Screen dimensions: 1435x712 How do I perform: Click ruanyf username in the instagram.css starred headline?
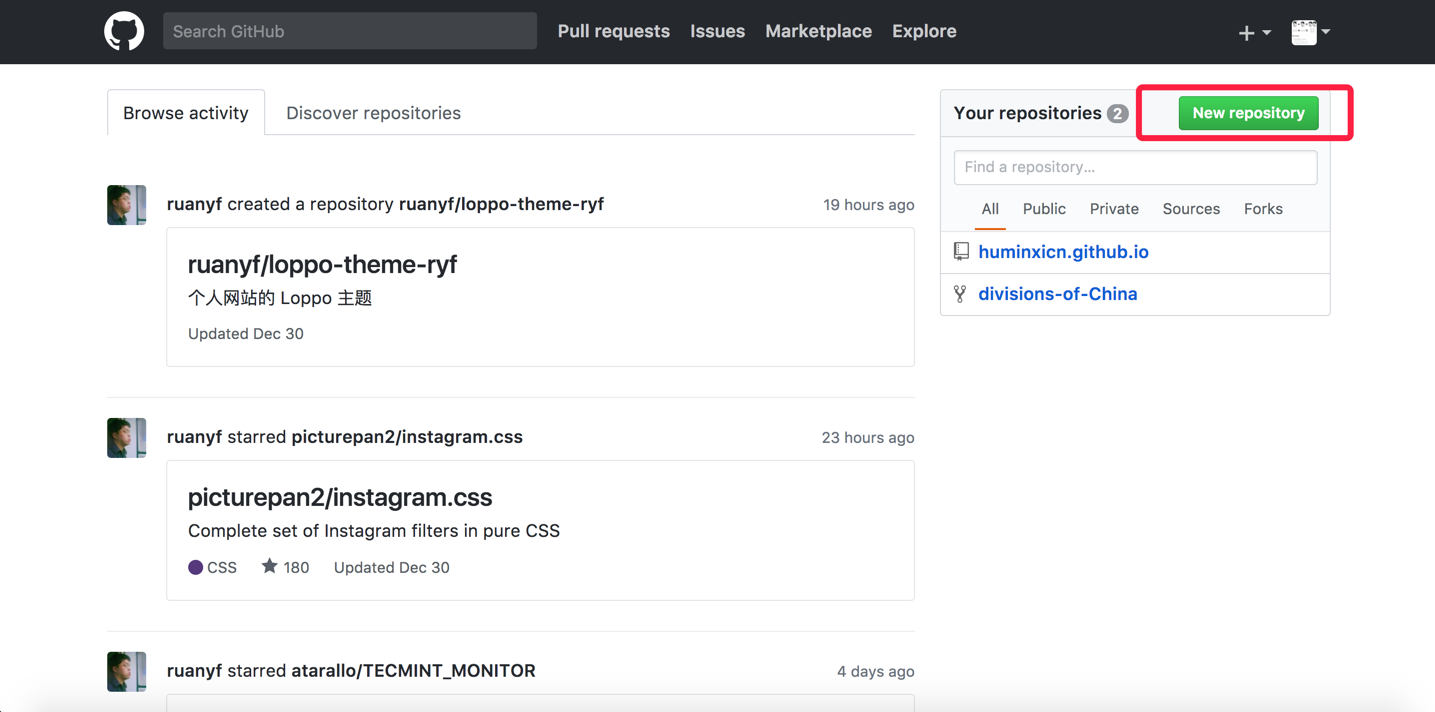tap(195, 437)
